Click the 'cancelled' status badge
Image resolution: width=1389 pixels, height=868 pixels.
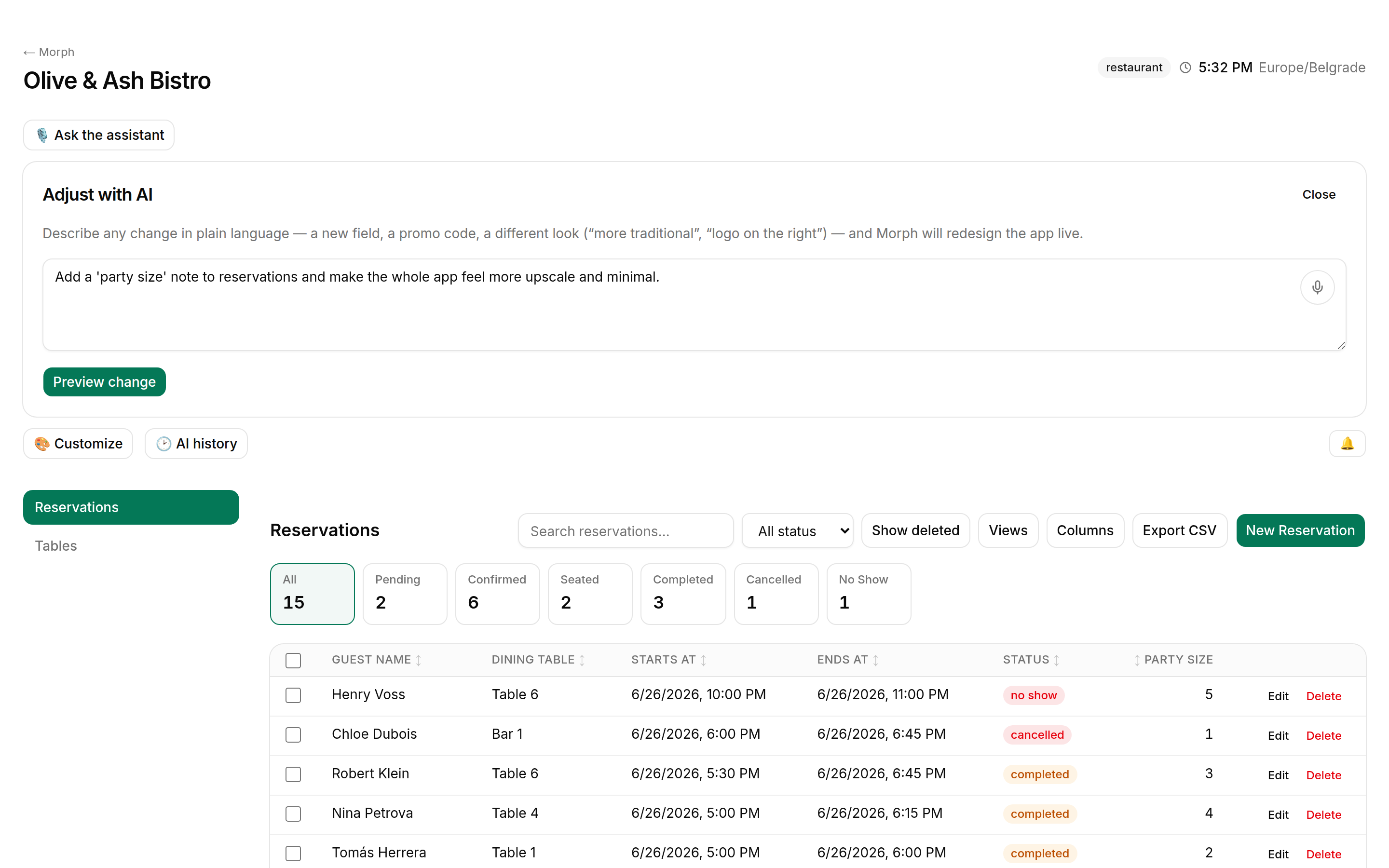pos(1036,735)
